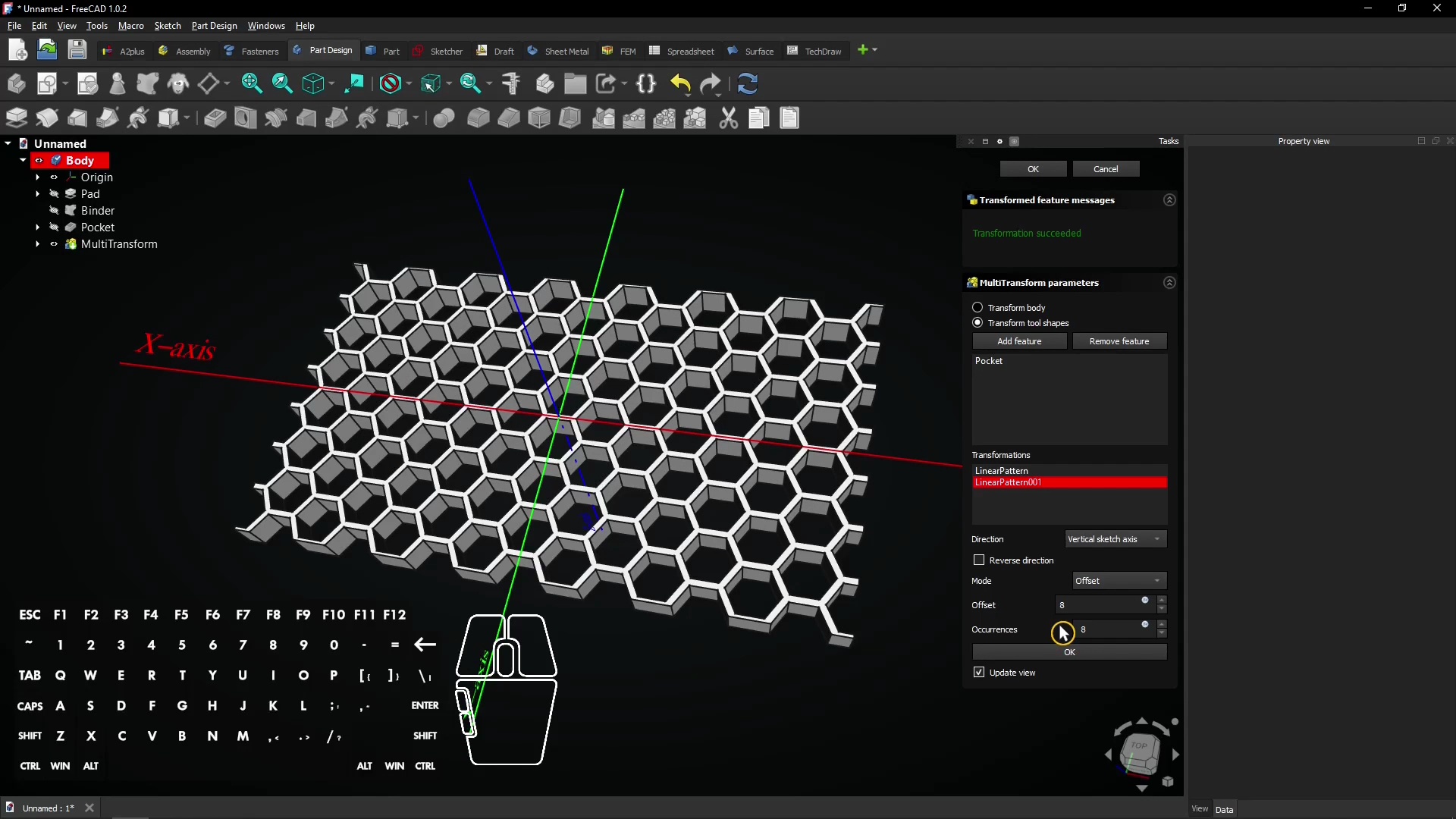Click the Add feature button

1019,341
